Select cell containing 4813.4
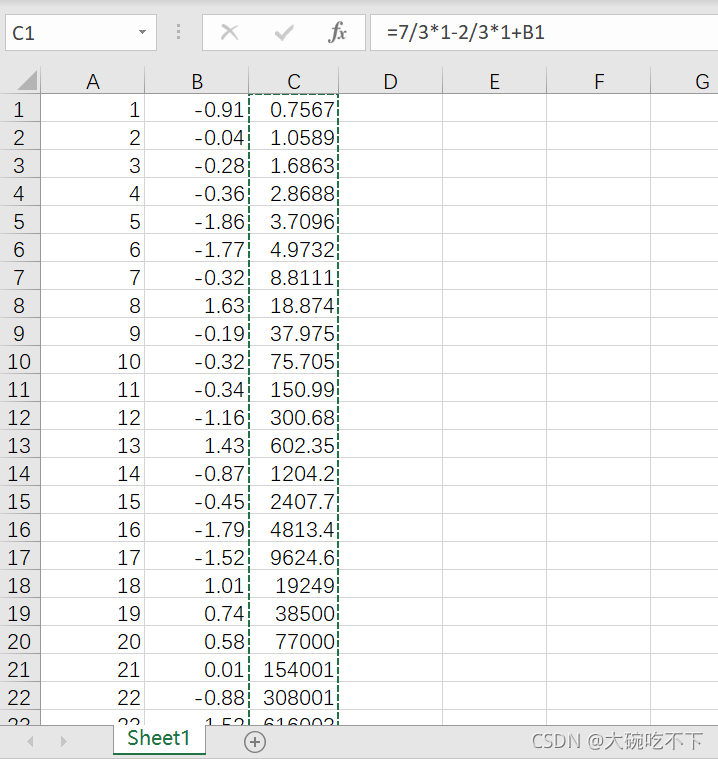Image resolution: width=718 pixels, height=759 pixels. click(293, 529)
